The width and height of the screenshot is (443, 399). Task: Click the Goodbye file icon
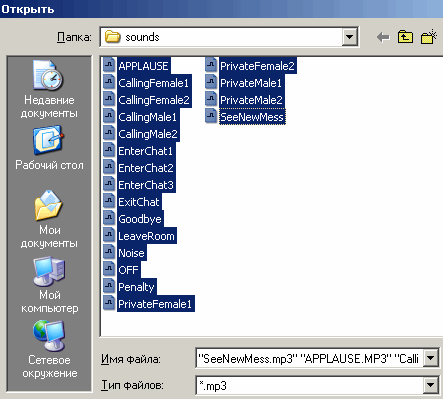click(x=109, y=218)
